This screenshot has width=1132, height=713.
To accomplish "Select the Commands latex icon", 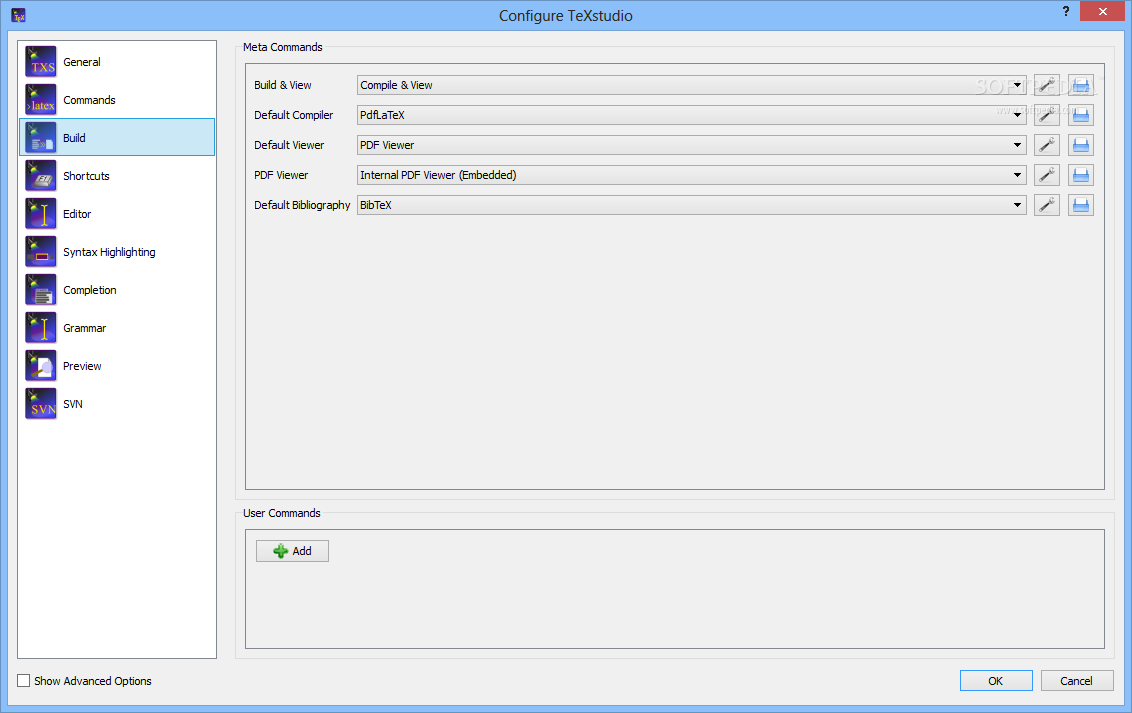I will [x=40, y=100].
